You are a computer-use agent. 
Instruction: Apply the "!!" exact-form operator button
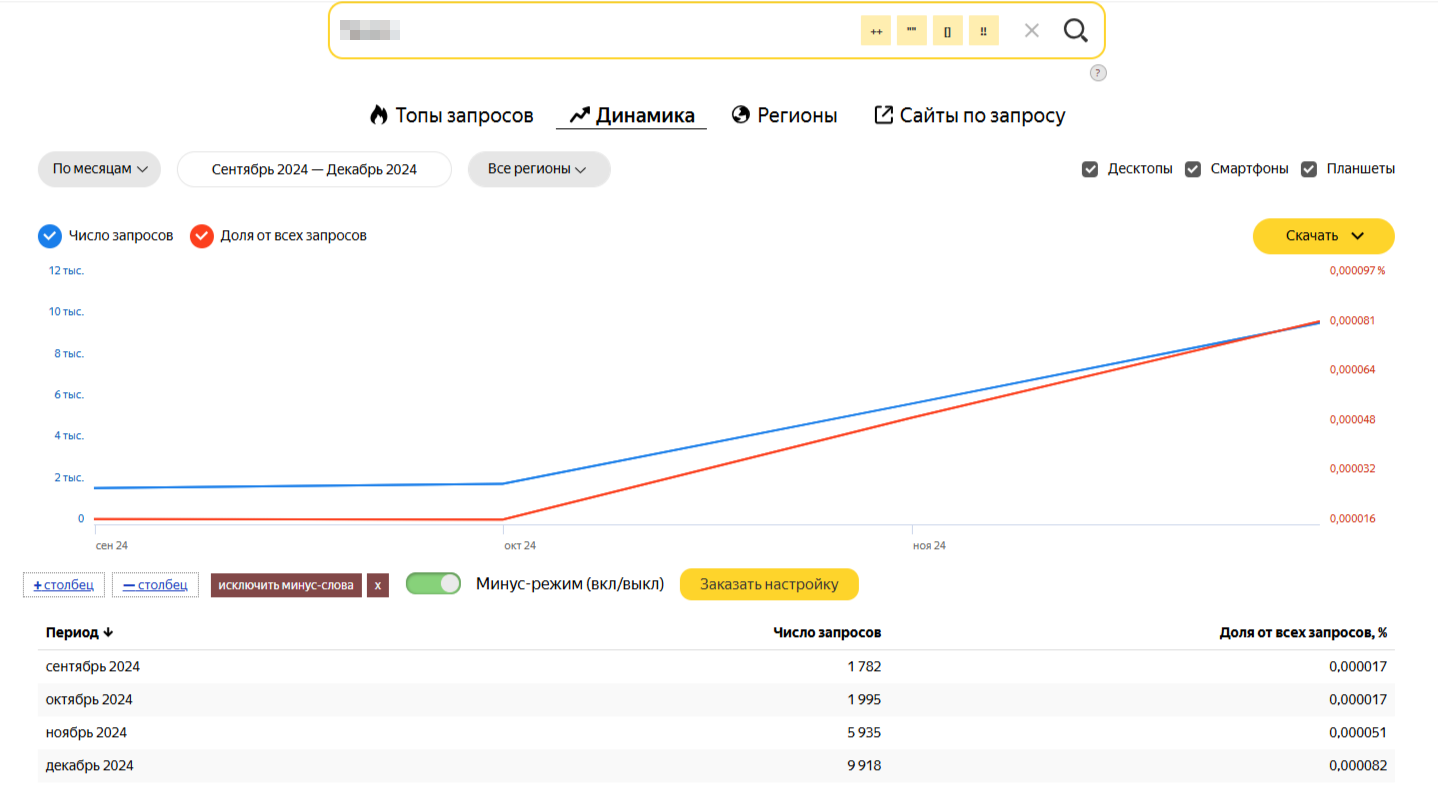pyautogui.click(x=983, y=31)
